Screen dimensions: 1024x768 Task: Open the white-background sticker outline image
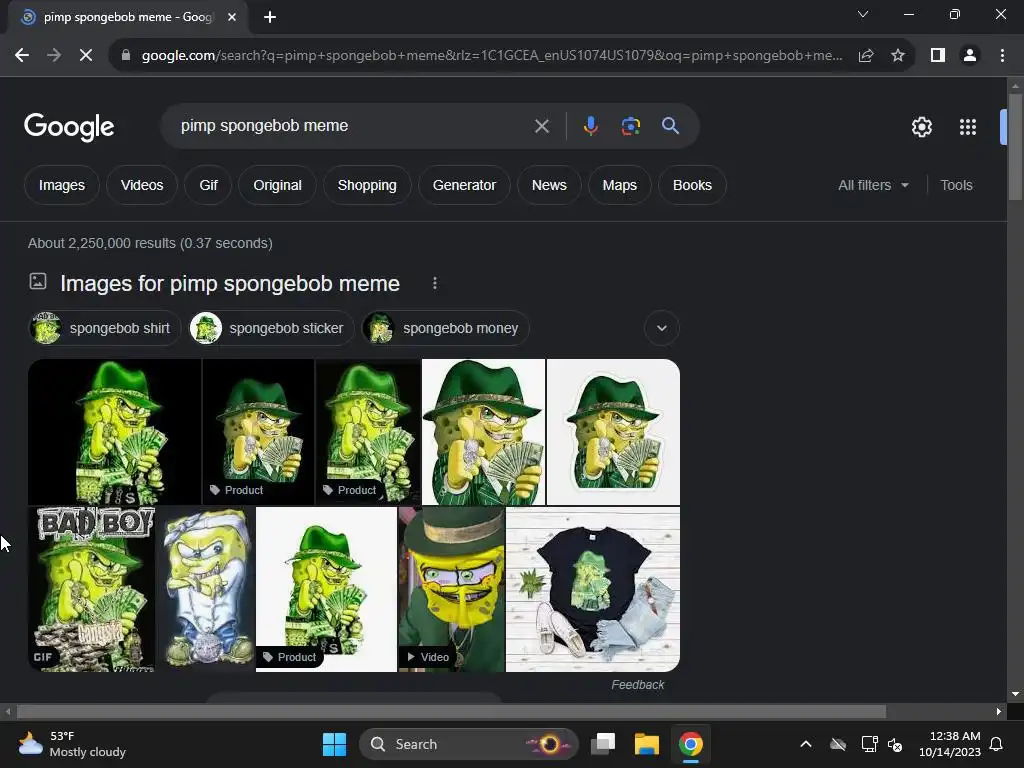pyautogui.click(x=613, y=432)
